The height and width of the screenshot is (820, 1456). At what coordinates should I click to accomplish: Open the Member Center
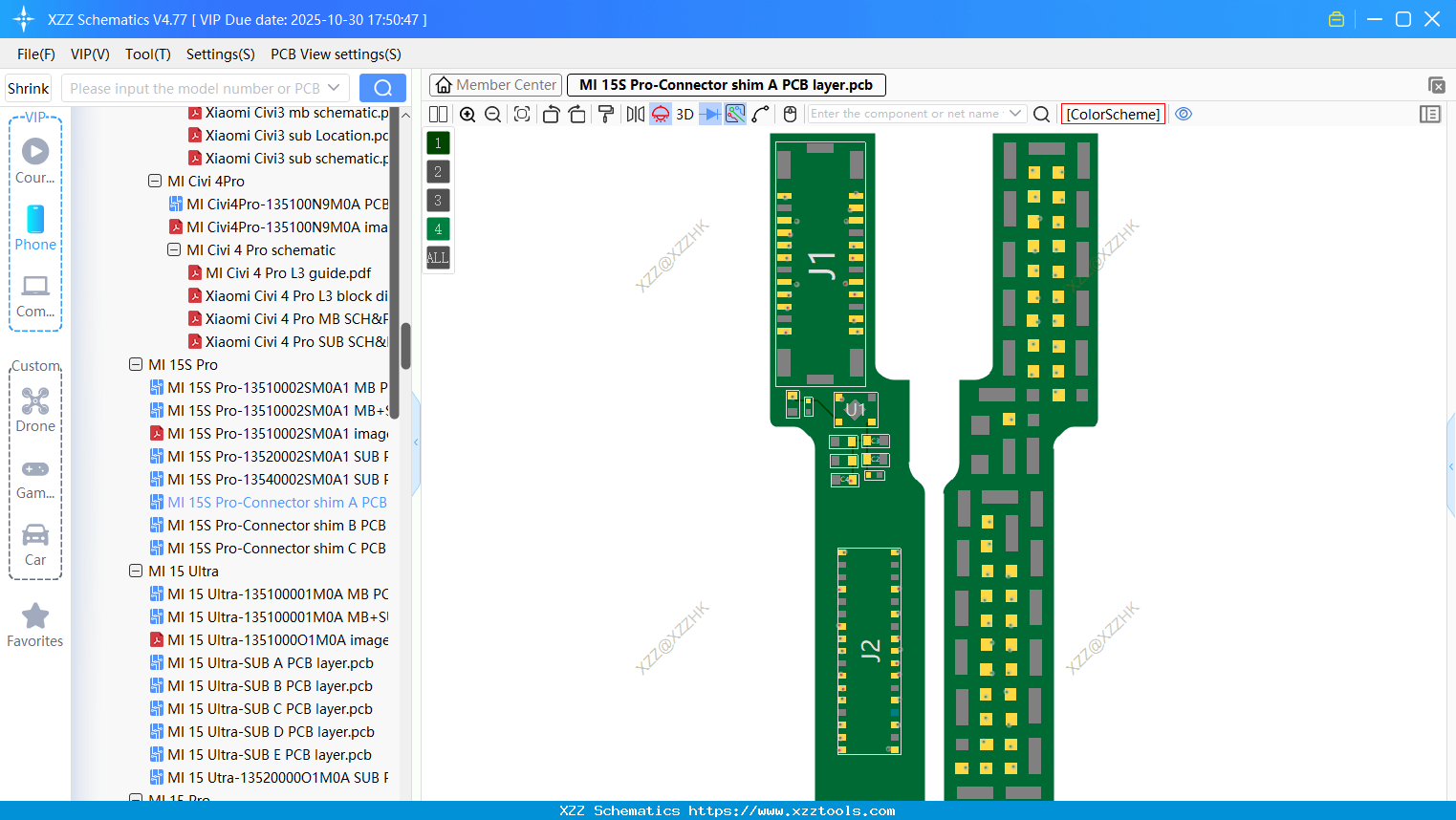click(x=494, y=84)
